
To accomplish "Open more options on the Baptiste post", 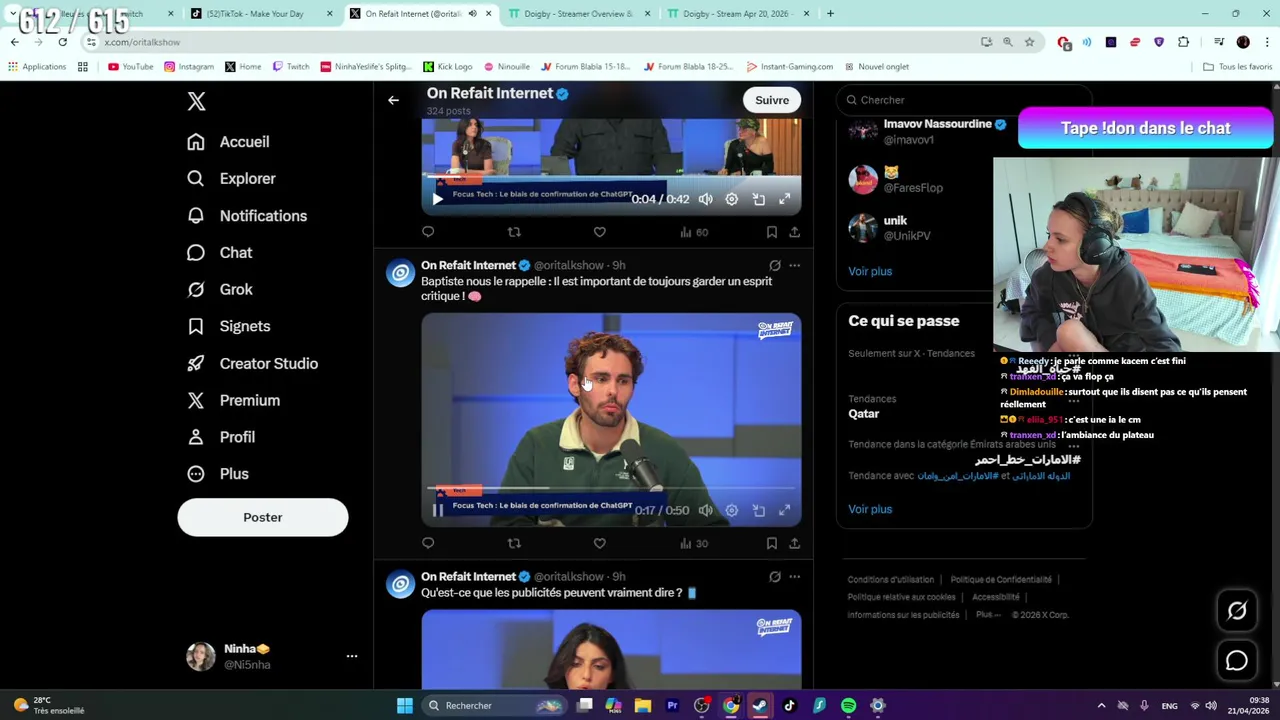I will tap(794, 266).
